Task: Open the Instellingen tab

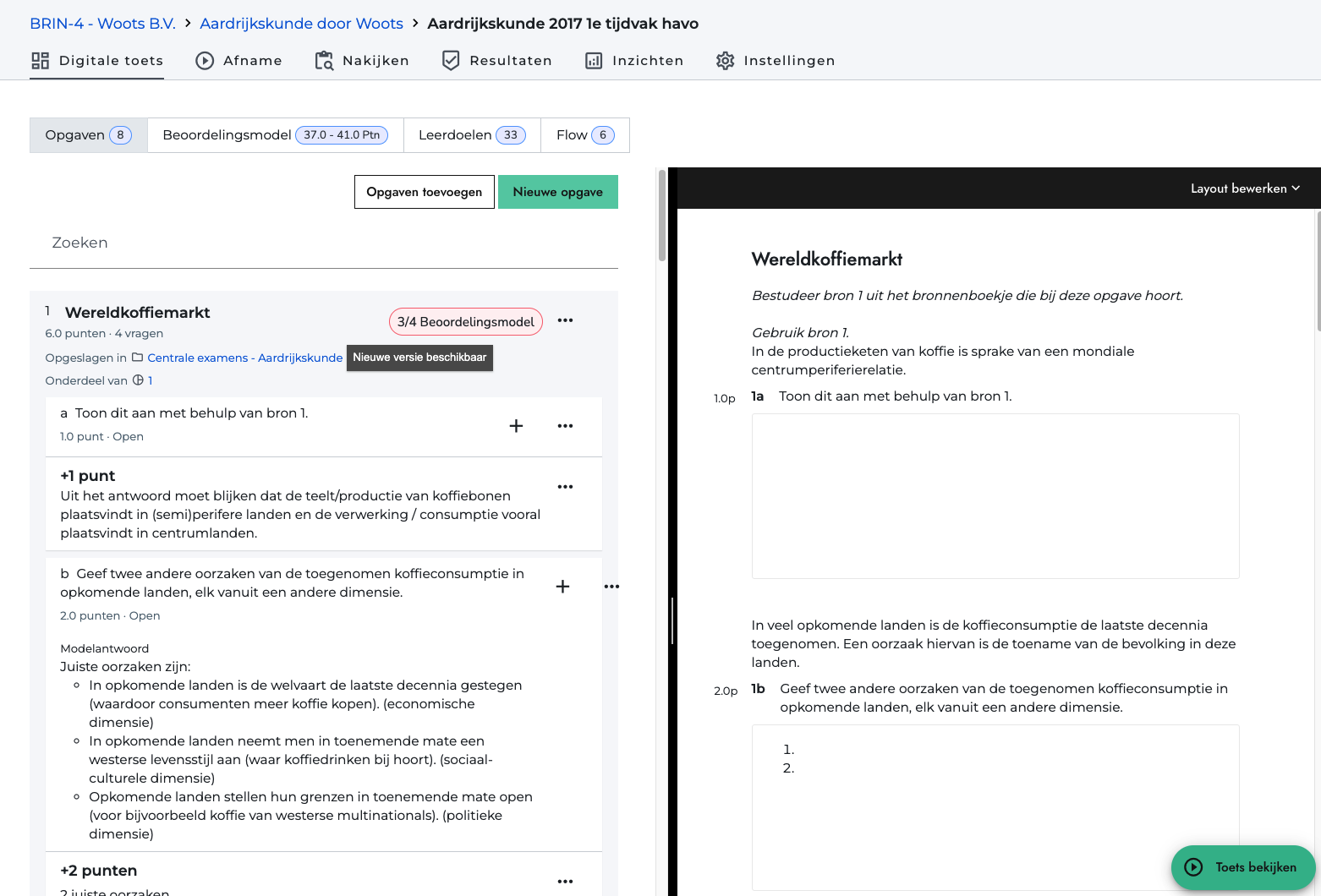Action: click(x=776, y=60)
